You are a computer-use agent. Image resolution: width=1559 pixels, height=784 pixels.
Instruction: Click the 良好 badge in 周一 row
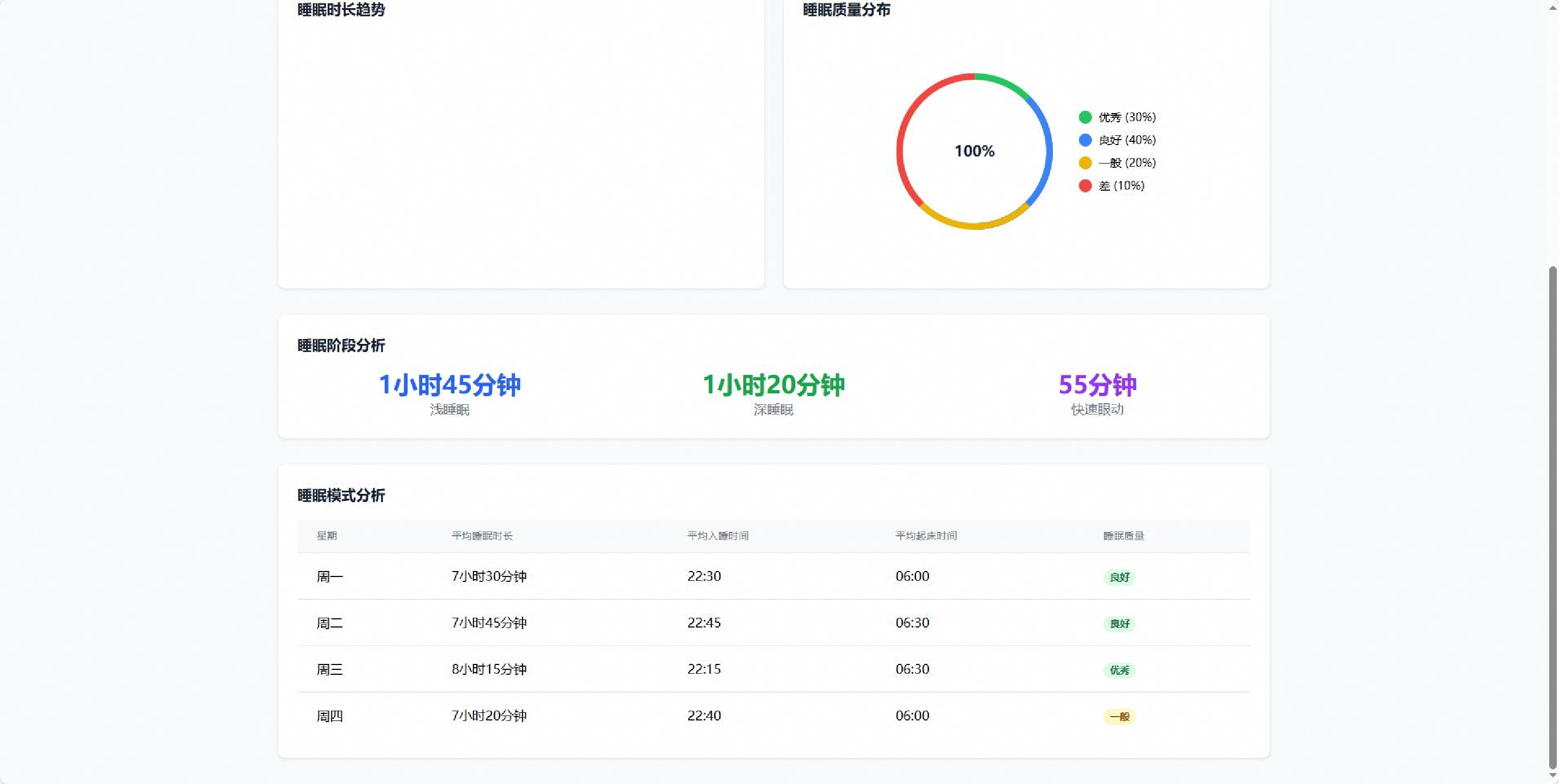pos(1119,577)
